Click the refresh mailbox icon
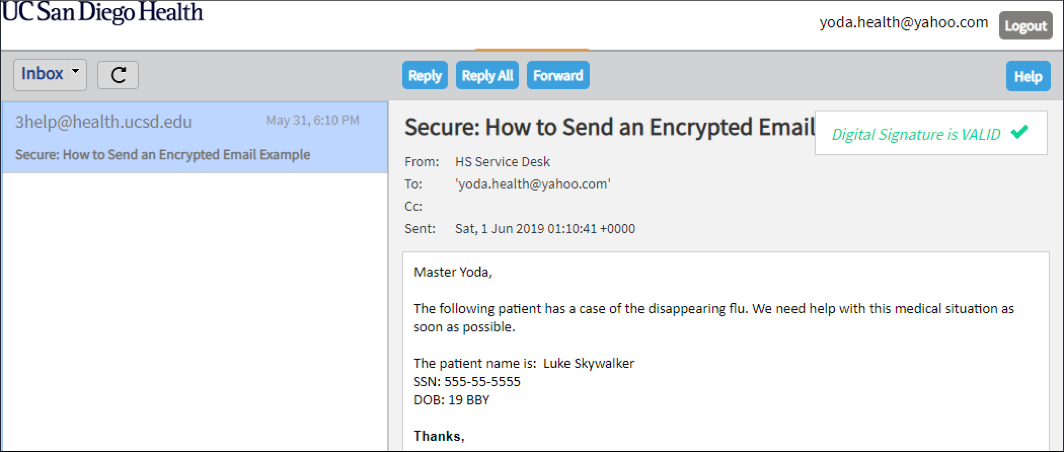The width and height of the screenshot is (1064, 452). click(x=118, y=75)
